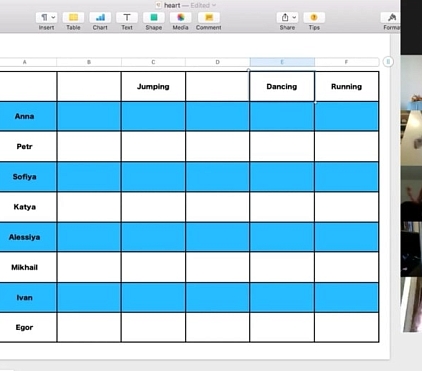Screen dimensions: 422x371
Task: Add a Comment from toolbar
Action: [x=209, y=17]
